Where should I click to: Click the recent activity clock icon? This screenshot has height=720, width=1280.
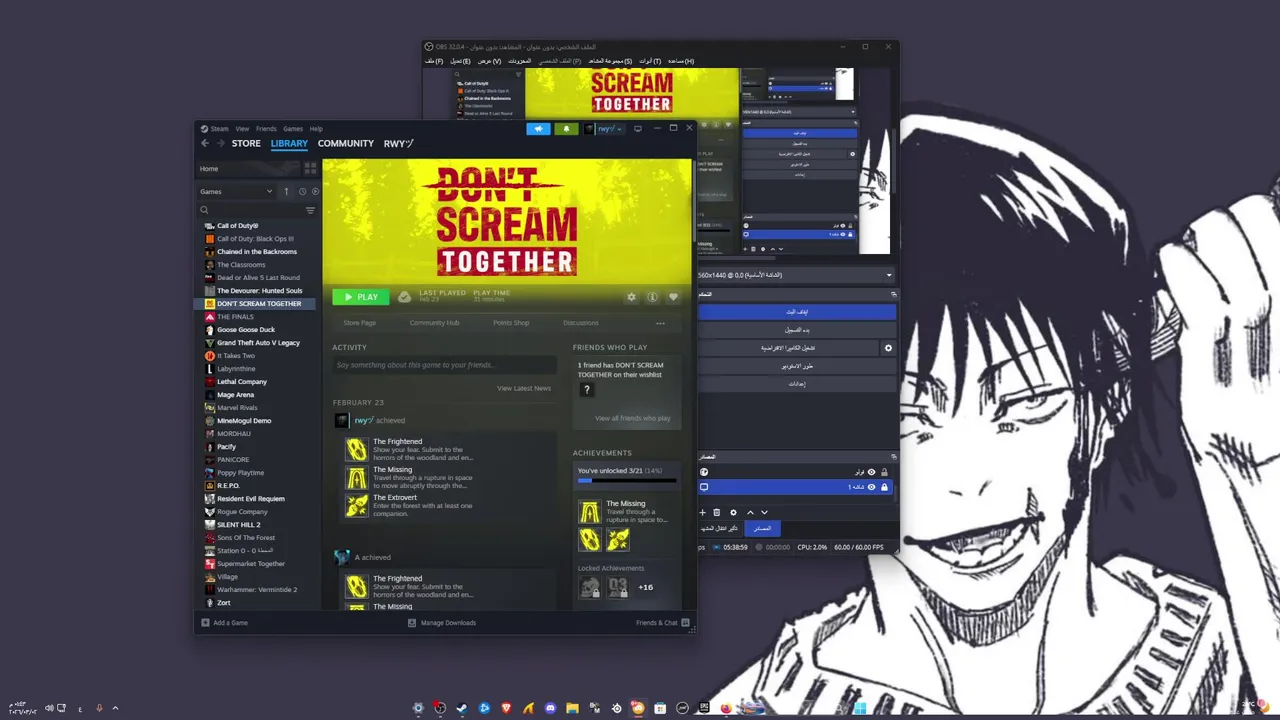[302, 191]
